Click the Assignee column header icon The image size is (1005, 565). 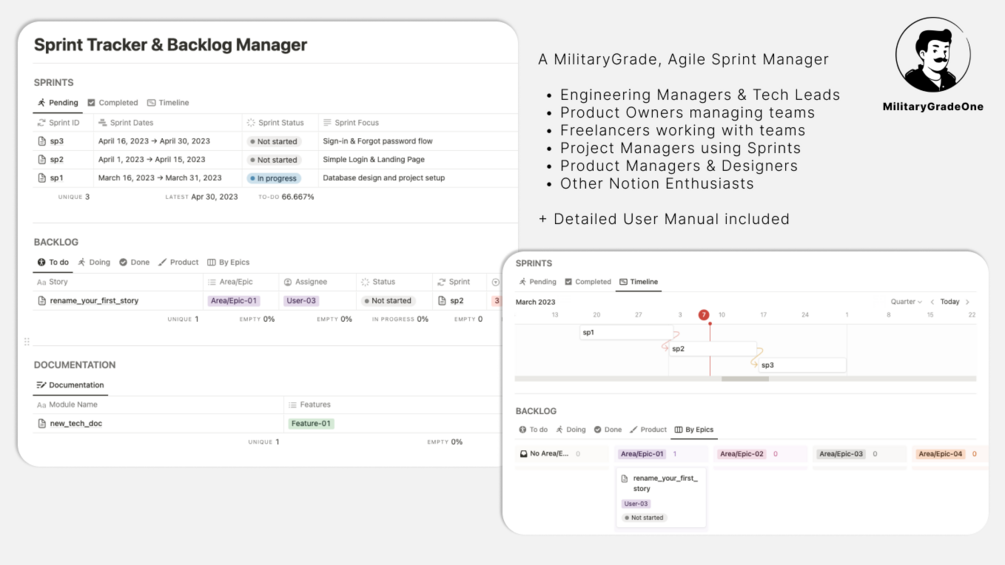tap(288, 282)
